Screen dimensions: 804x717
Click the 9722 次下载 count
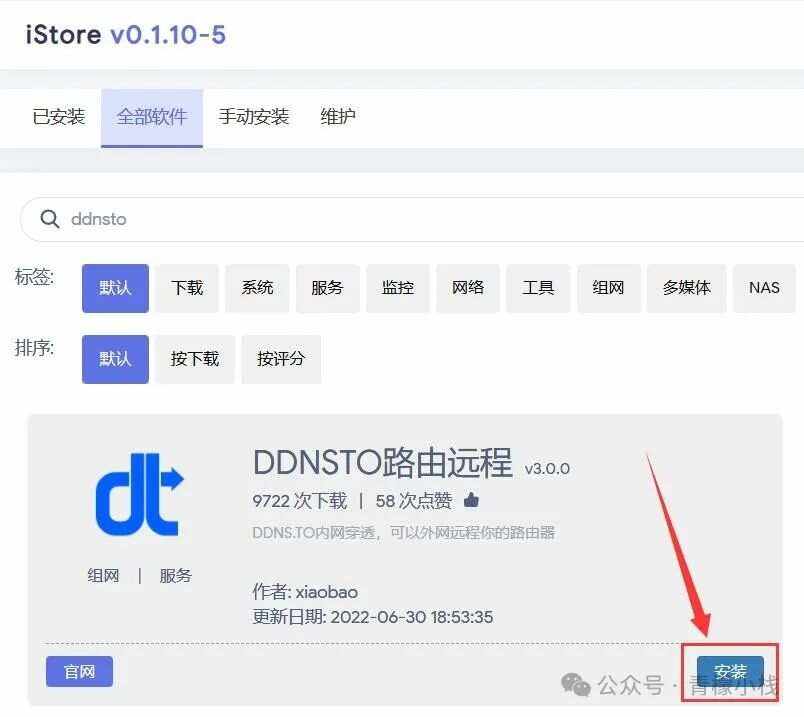pos(300,501)
